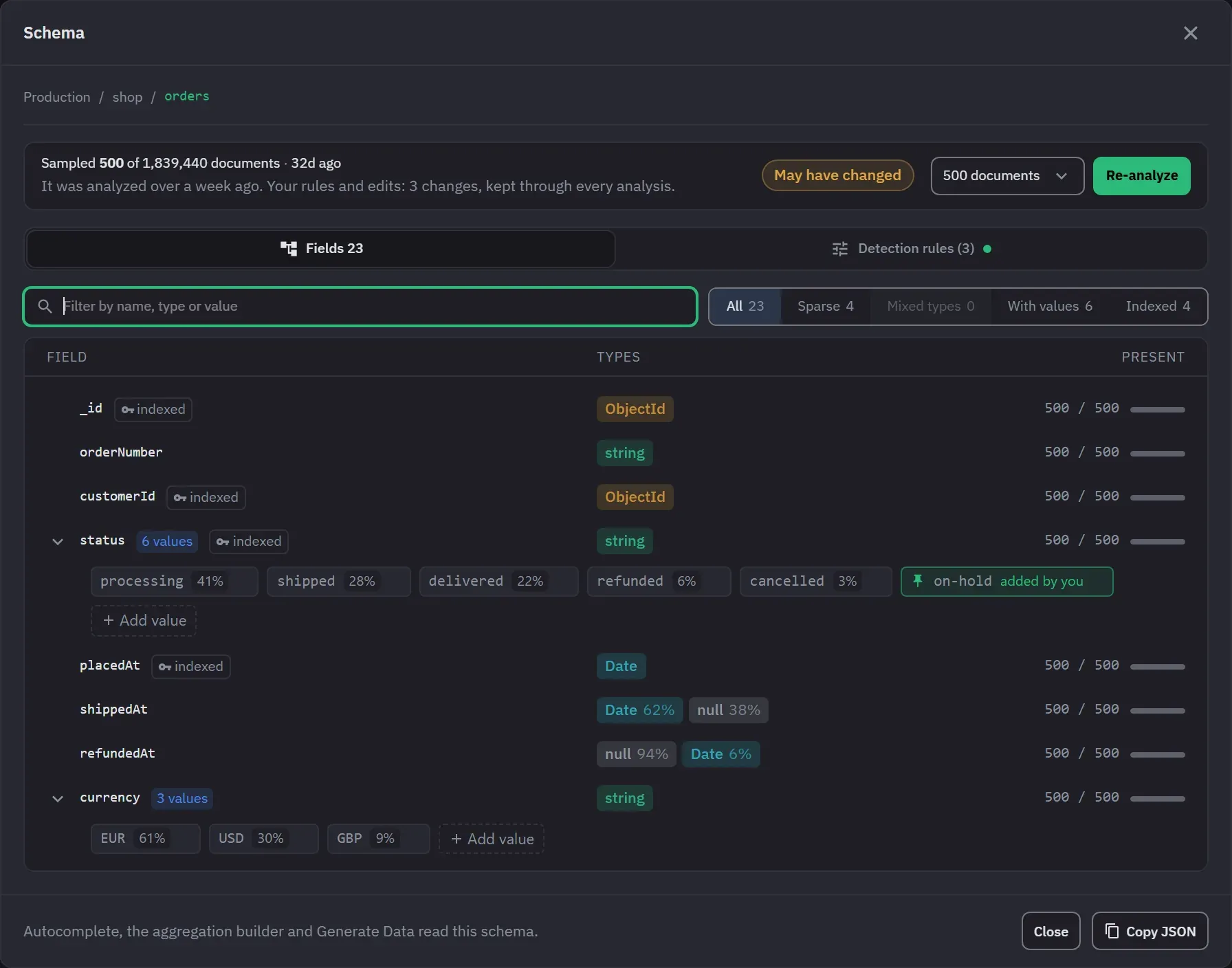Image resolution: width=1232 pixels, height=968 pixels.
Task: Close the Schema dialog with X icon
Action: pos(1190,33)
